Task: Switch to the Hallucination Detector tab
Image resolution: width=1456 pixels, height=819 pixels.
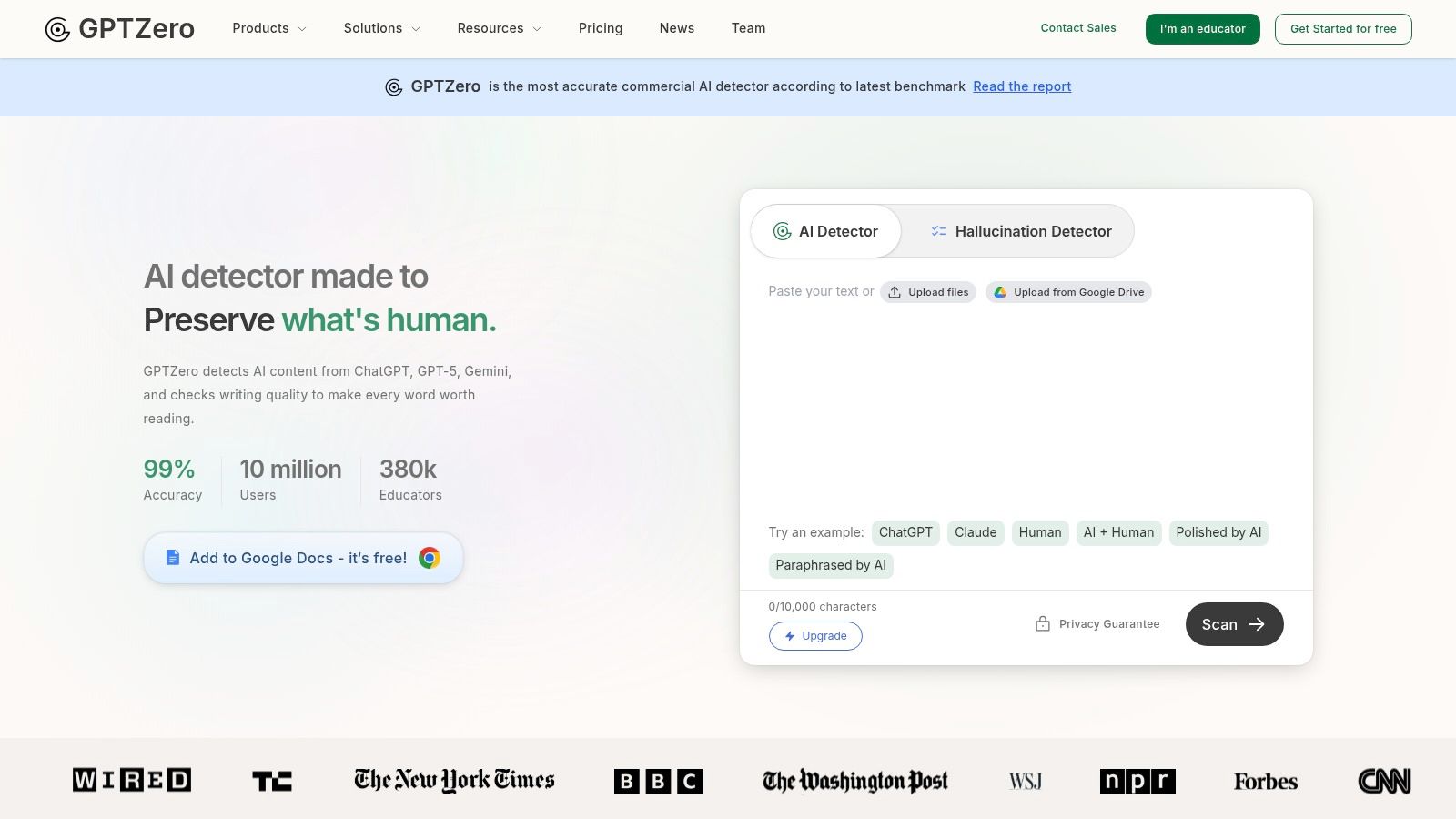Action: 1020,231
